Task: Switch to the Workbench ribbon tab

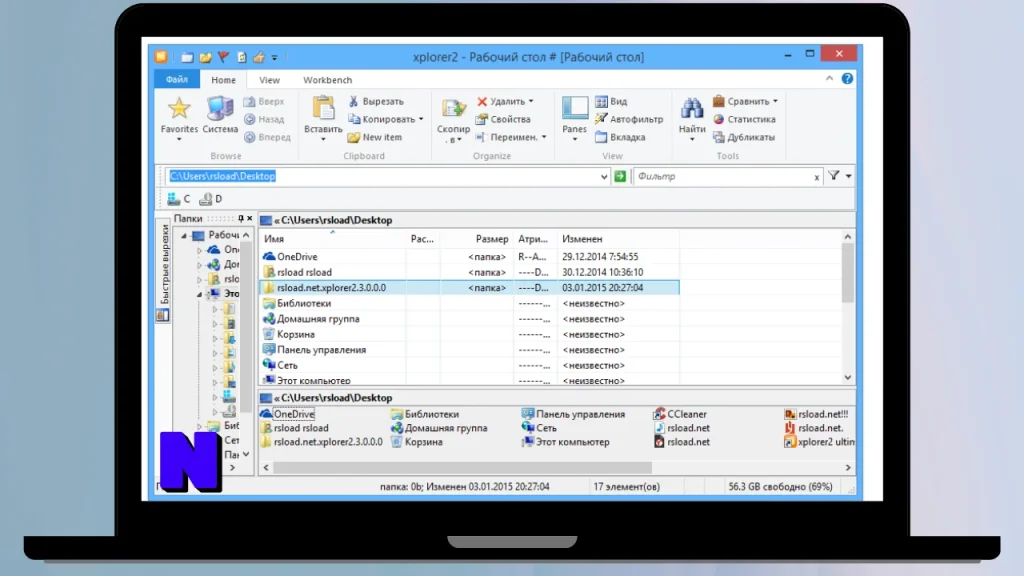Action: tap(327, 80)
